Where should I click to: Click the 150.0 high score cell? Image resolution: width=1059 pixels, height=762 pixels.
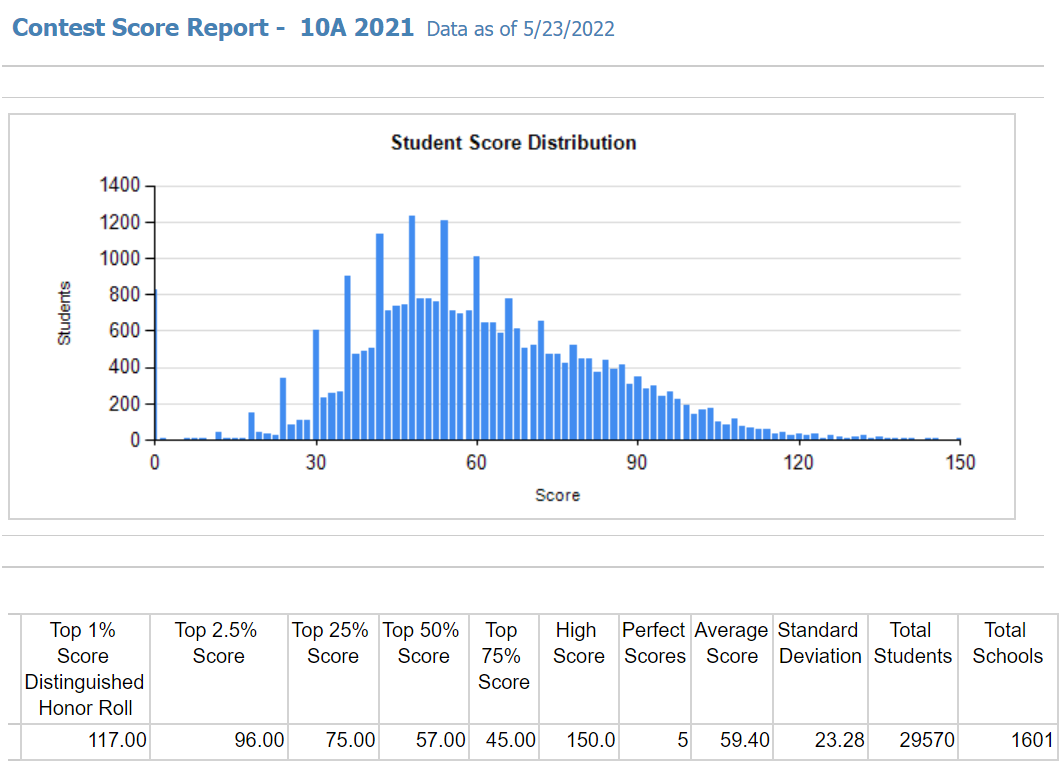[579, 740]
